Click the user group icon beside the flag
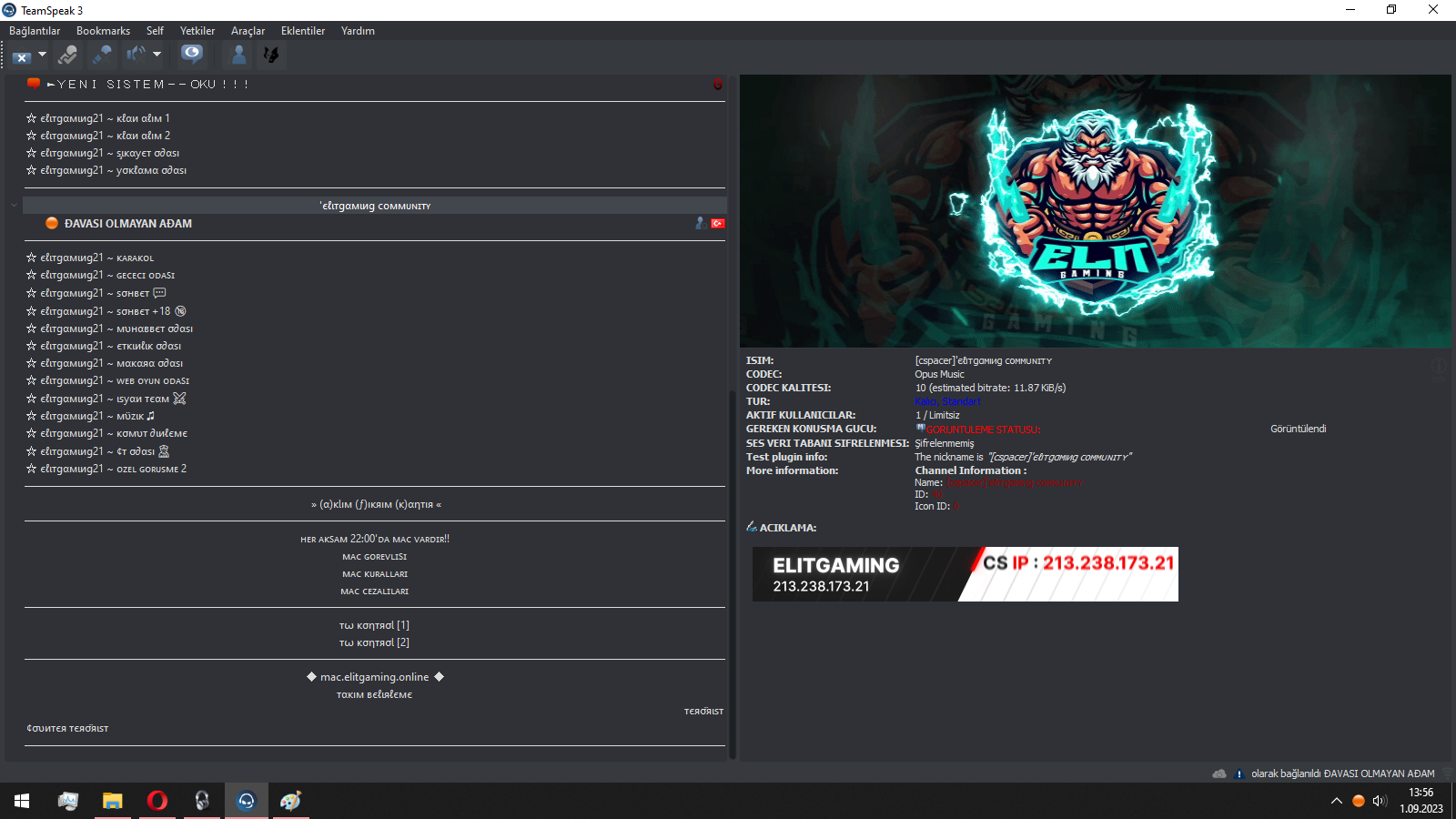The height and width of the screenshot is (819, 1456). pos(700,223)
